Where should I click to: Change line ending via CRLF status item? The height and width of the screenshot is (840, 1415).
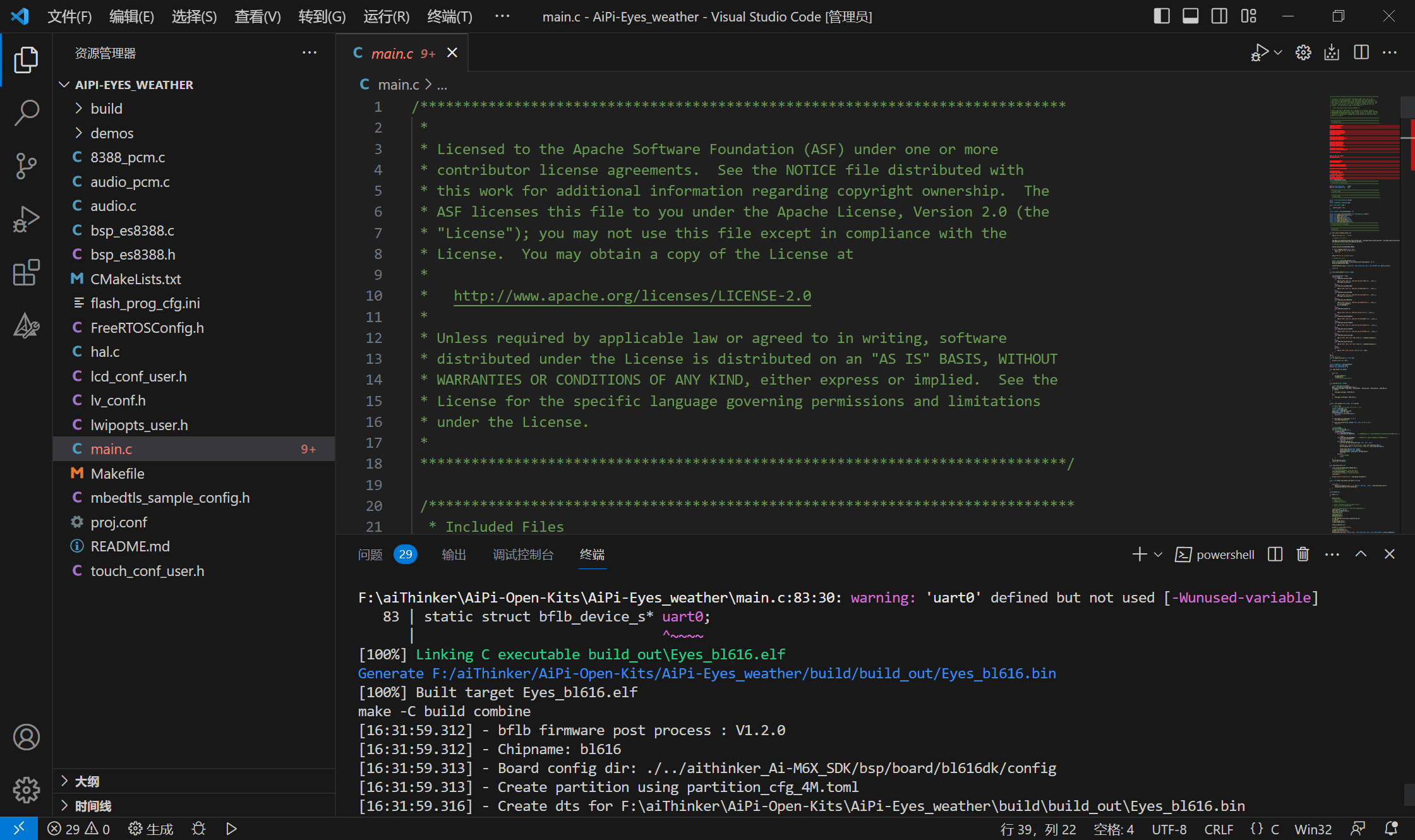click(x=1219, y=829)
